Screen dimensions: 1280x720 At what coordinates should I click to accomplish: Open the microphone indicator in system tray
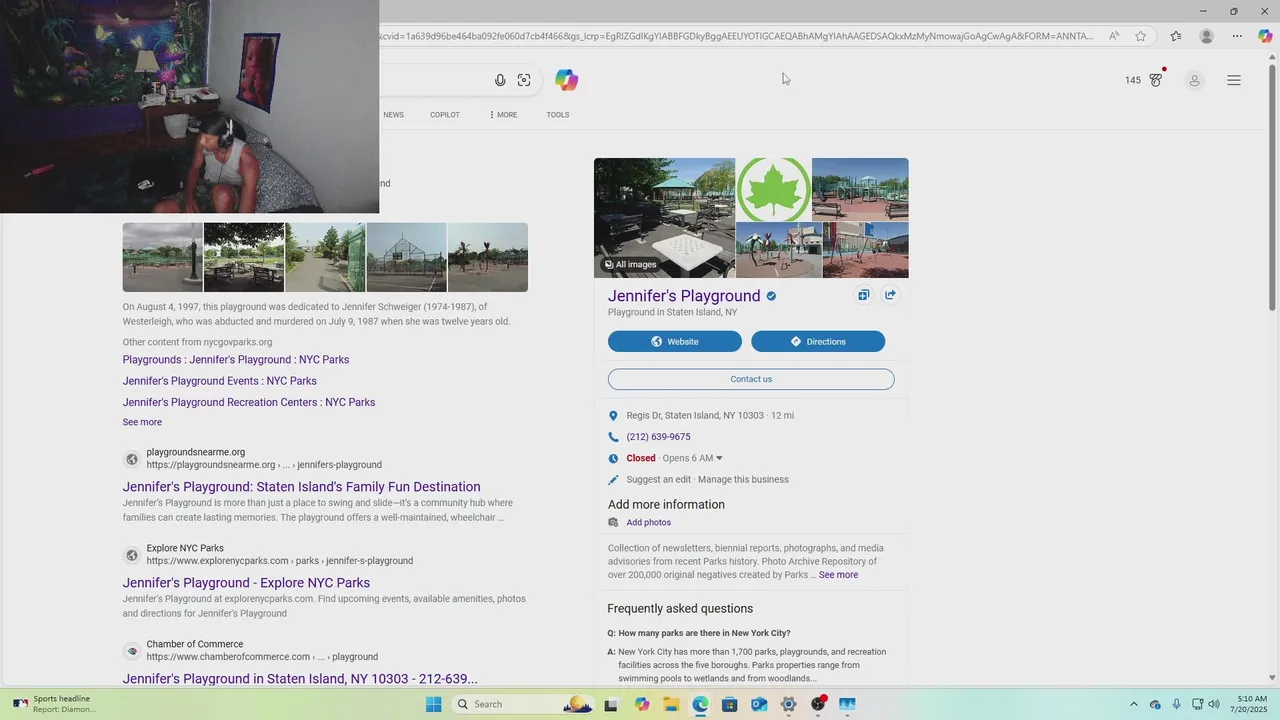point(1176,704)
